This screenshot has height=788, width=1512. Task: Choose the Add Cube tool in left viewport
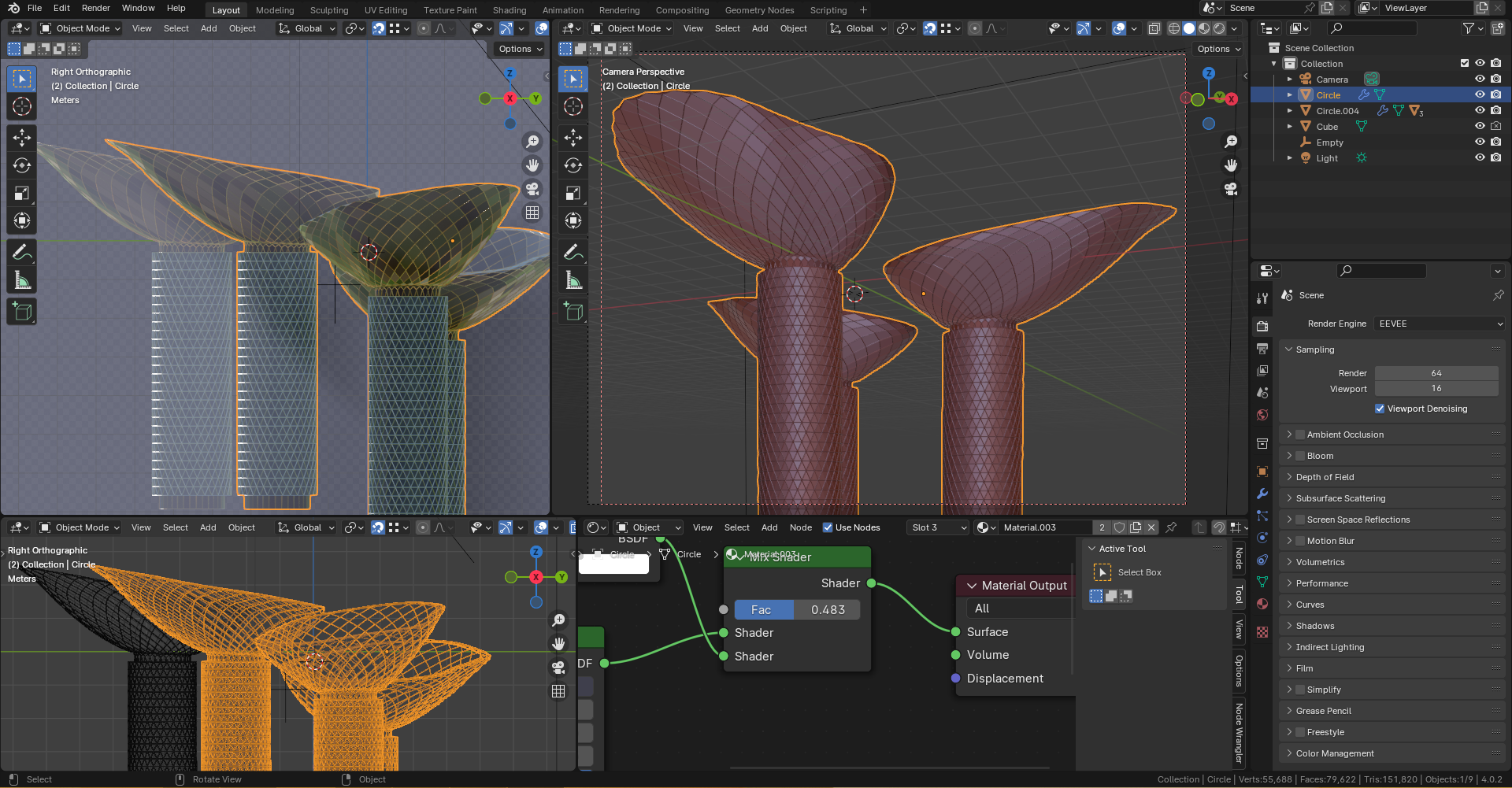coord(22,312)
